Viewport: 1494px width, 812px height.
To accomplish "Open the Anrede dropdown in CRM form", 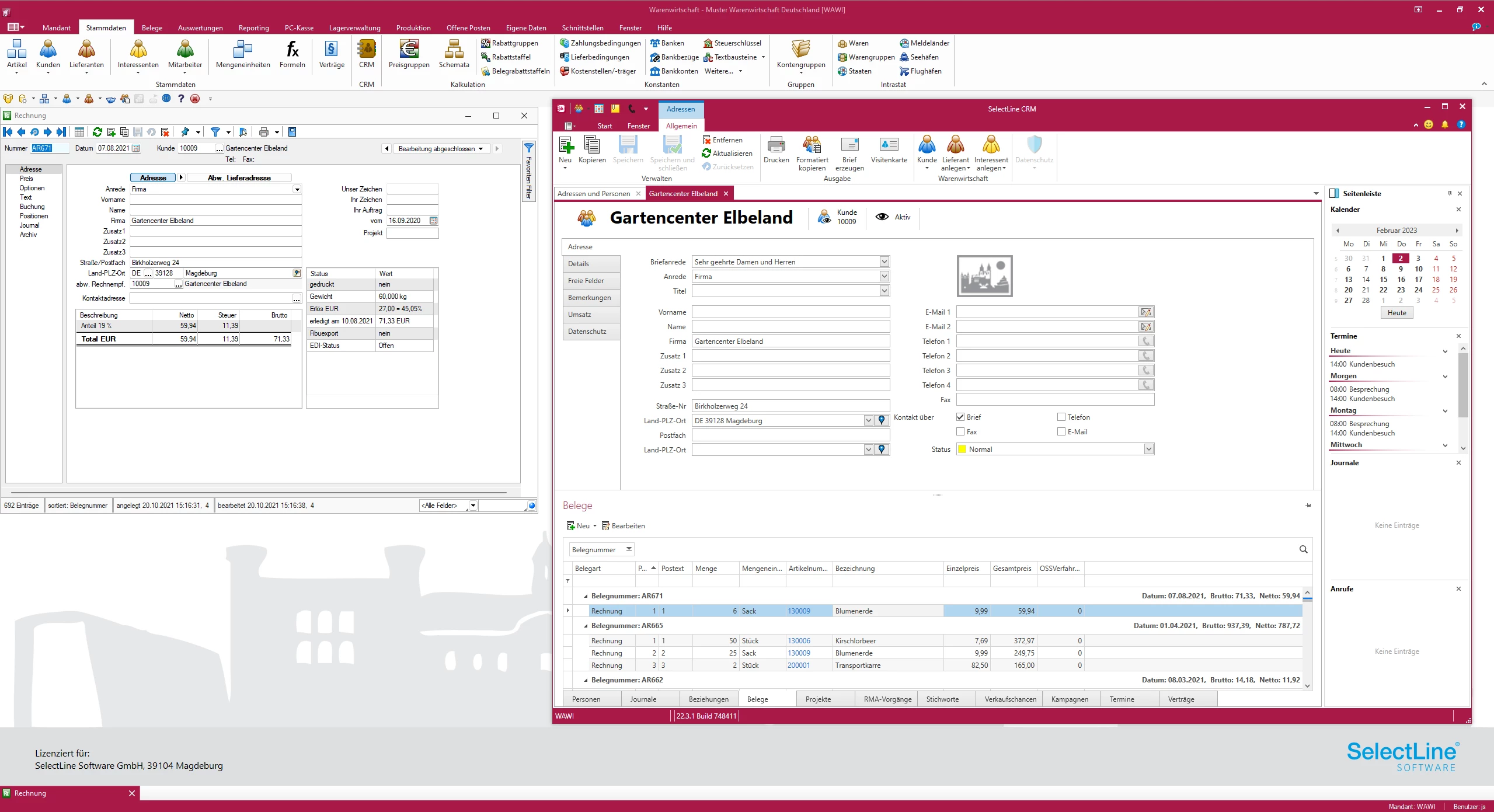I will [x=884, y=276].
